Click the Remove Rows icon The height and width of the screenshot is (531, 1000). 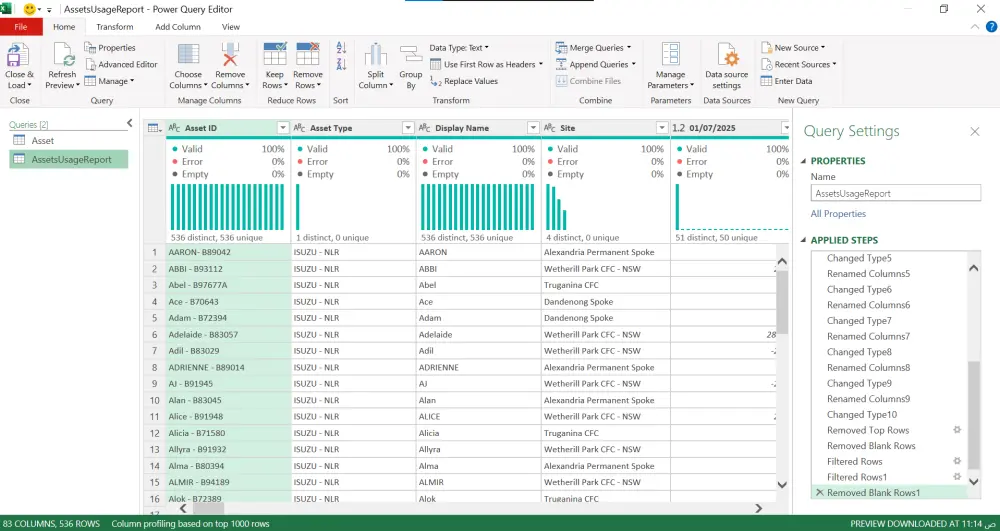[x=308, y=55]
